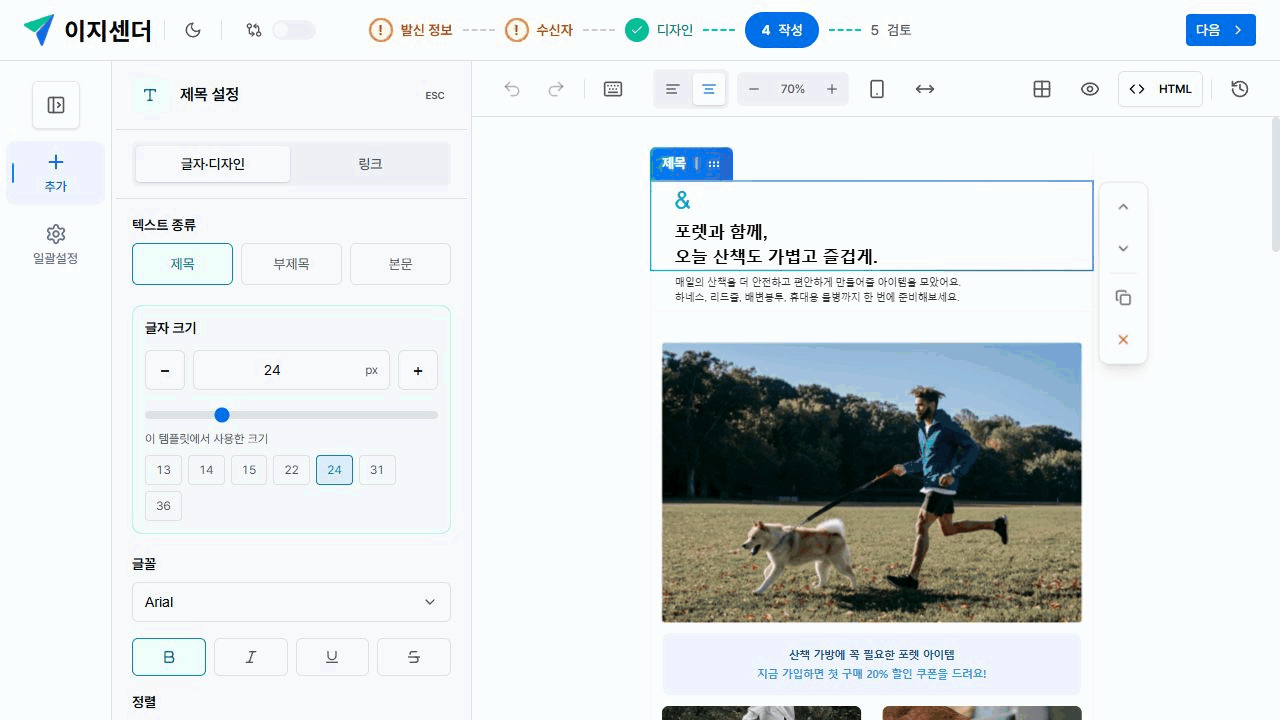Toggle strikethrough formatting
Screen dimensions: 1280x720
(414, 657)
